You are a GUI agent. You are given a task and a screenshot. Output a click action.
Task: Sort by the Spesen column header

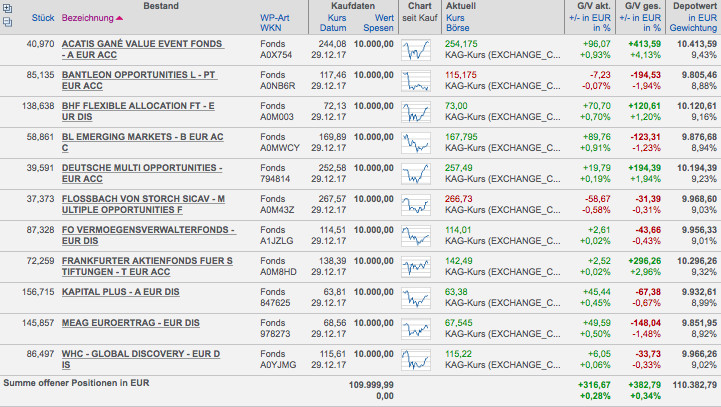coord(378,28)
